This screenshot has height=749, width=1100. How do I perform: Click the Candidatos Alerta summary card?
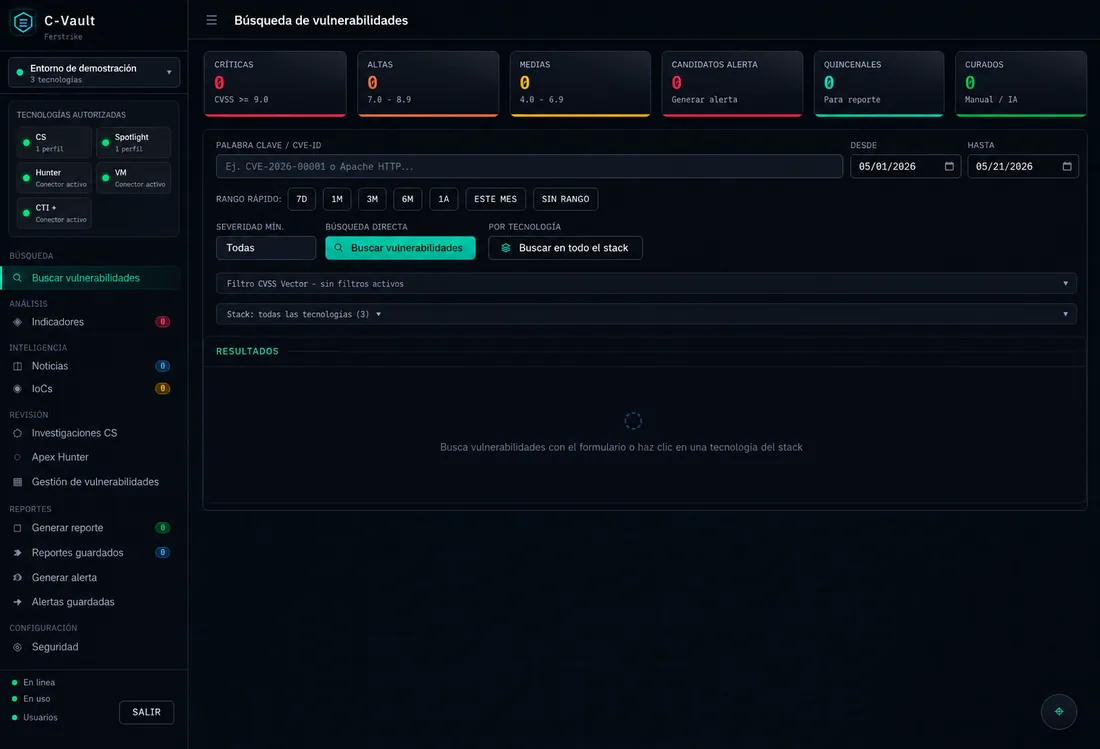point(732,83)
